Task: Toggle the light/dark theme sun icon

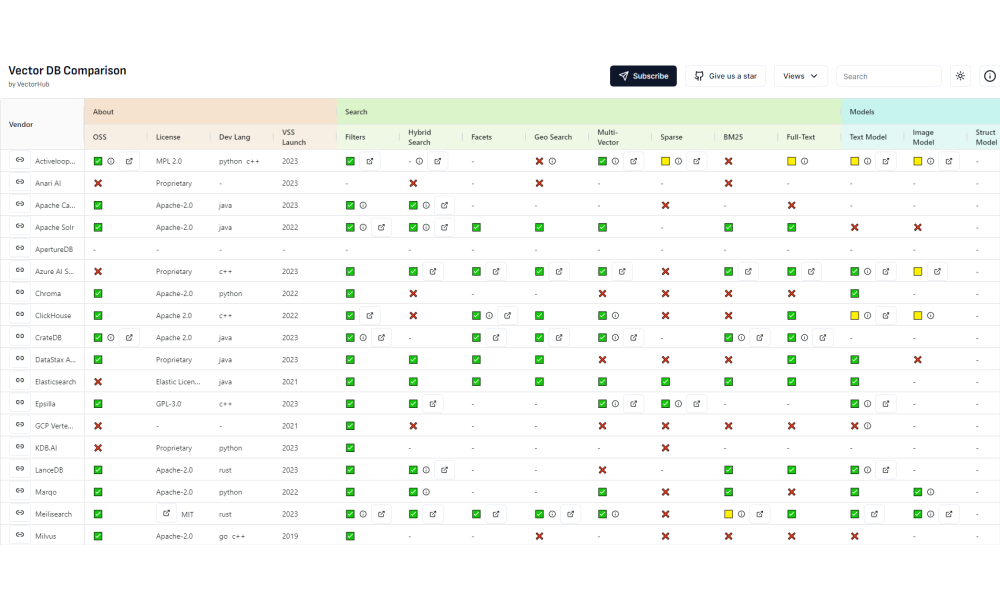Action: click(x=960, y=76)
